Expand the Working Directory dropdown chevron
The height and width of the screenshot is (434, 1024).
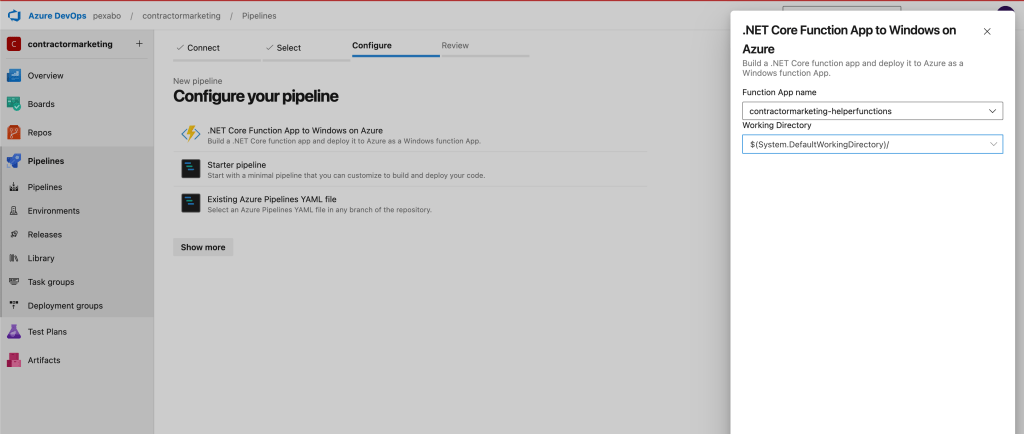click(993, 144)
